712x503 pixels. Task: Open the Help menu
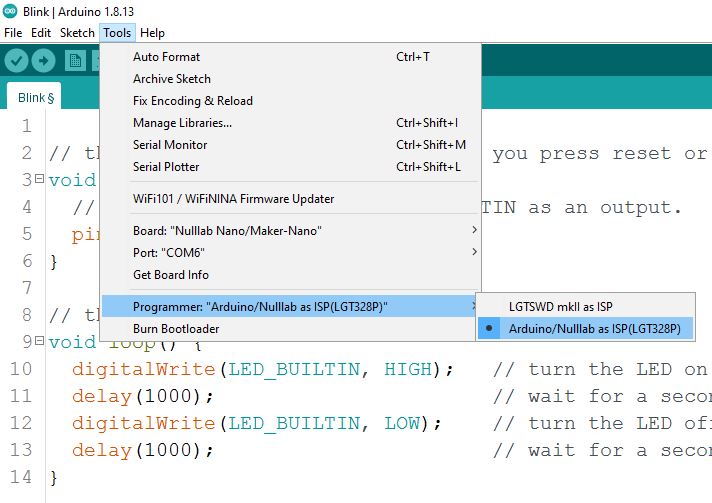click(152, 33)
